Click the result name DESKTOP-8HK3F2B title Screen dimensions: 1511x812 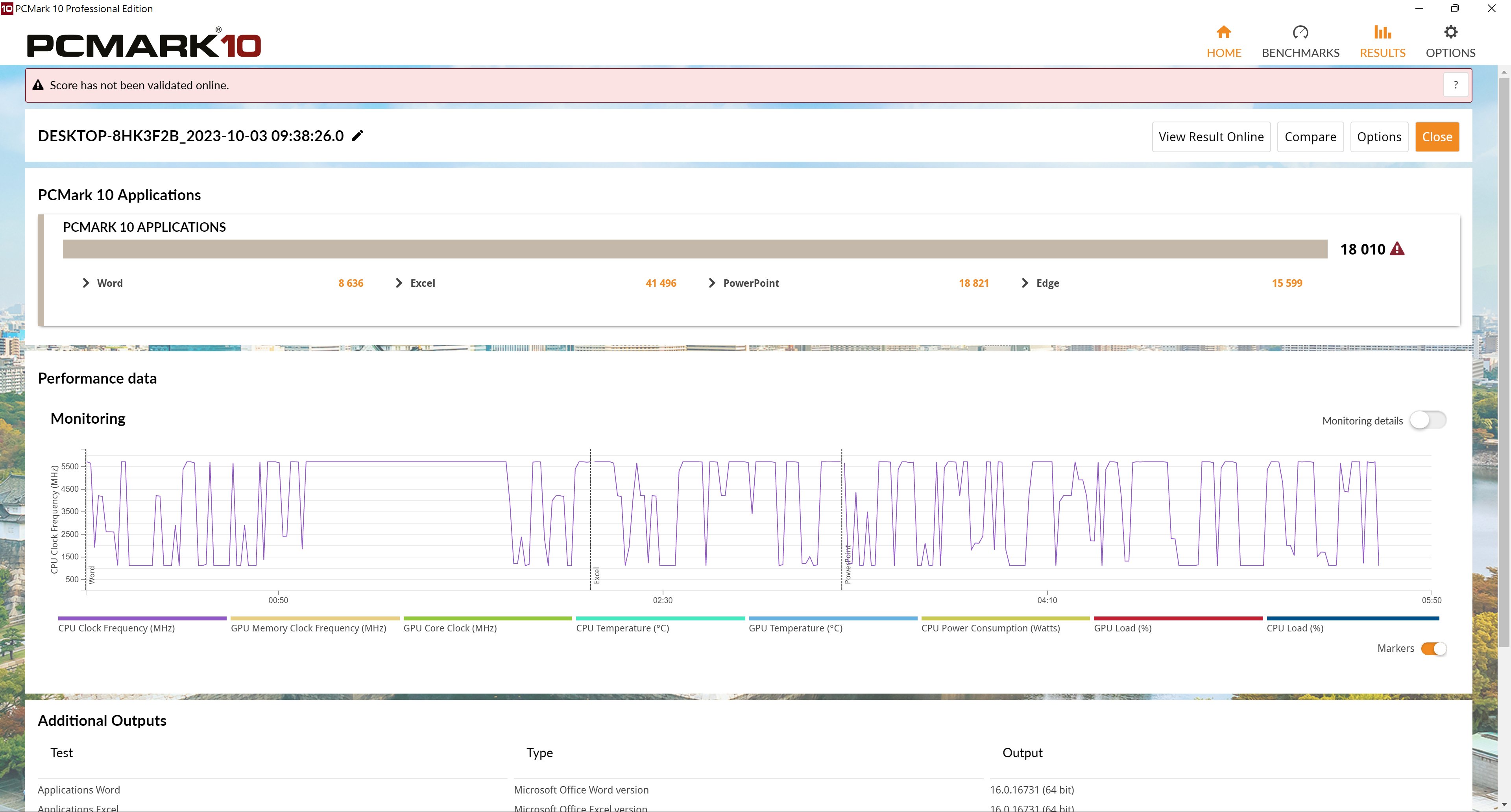click(x=190, y=135)
